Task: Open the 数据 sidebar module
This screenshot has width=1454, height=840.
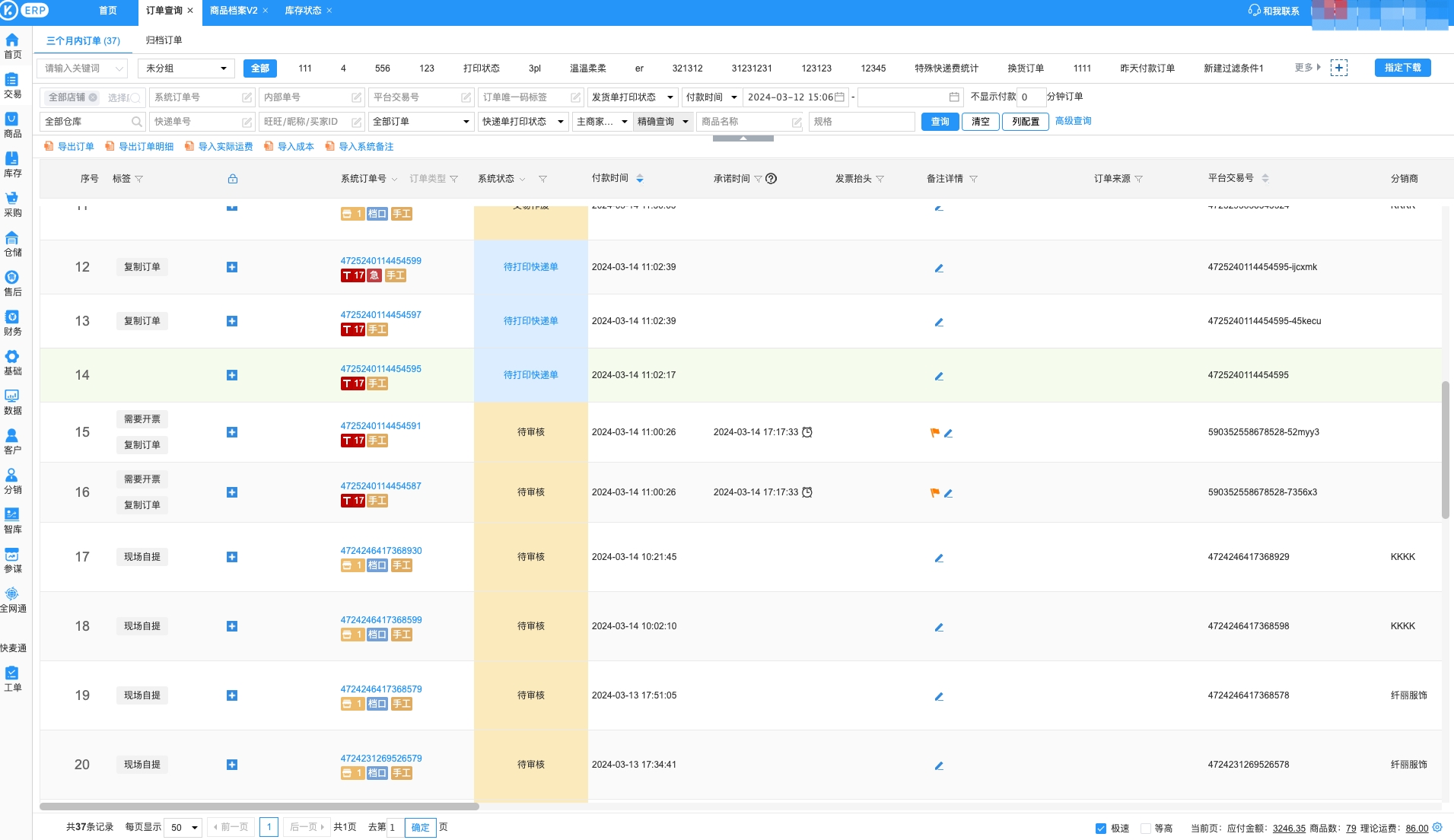Action: point(12,402)
